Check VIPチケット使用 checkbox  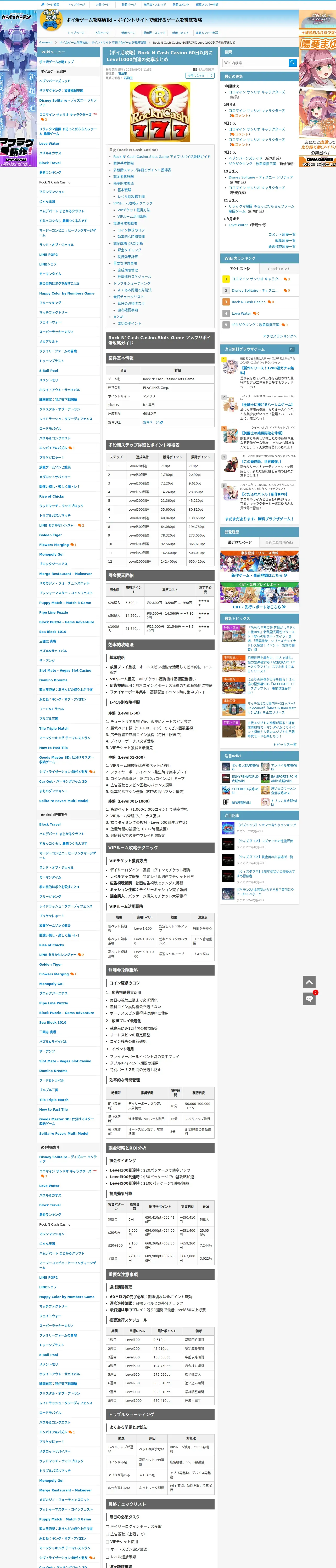pyautogui.click(x=108, y=1541)
